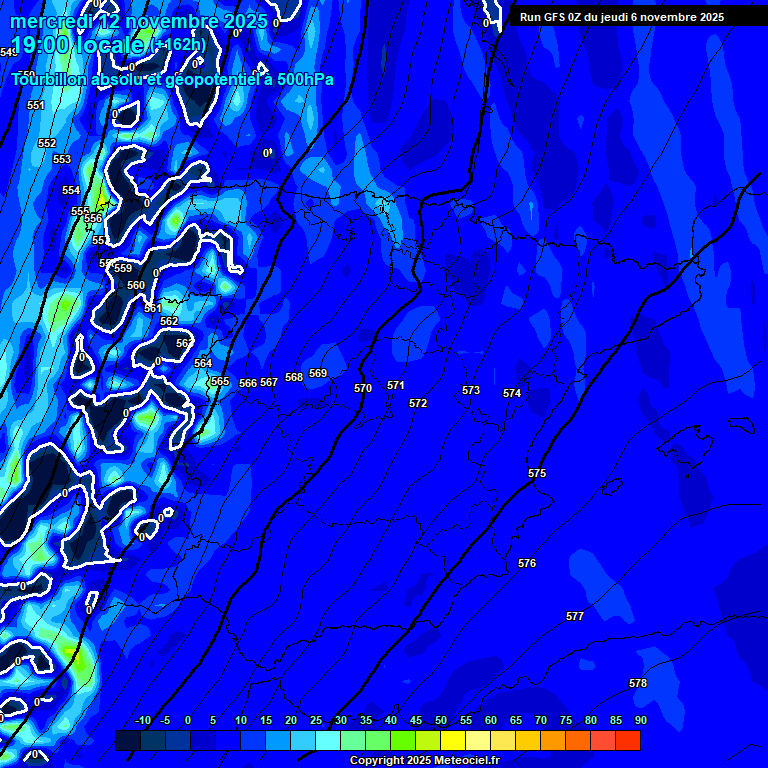Click the -10 label on the color scale
The image size is (768, 768).
(142, 721)
